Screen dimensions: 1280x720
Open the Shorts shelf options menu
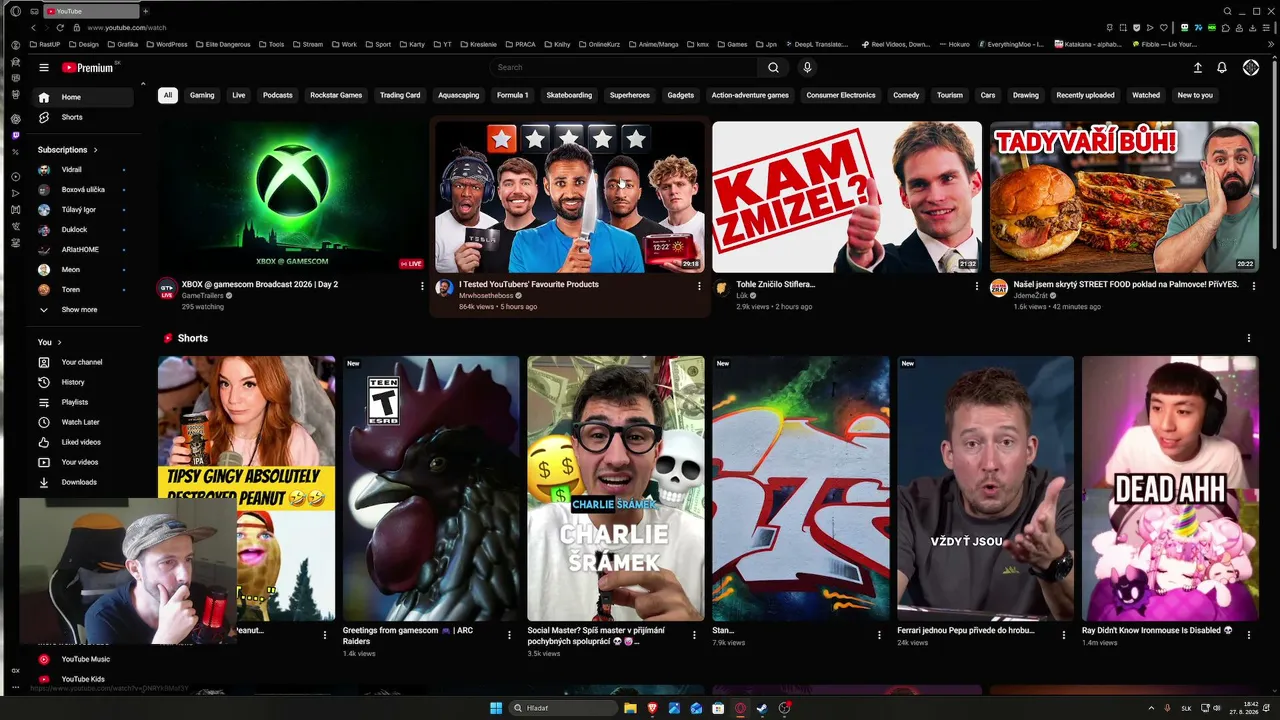coord(1249,338)
